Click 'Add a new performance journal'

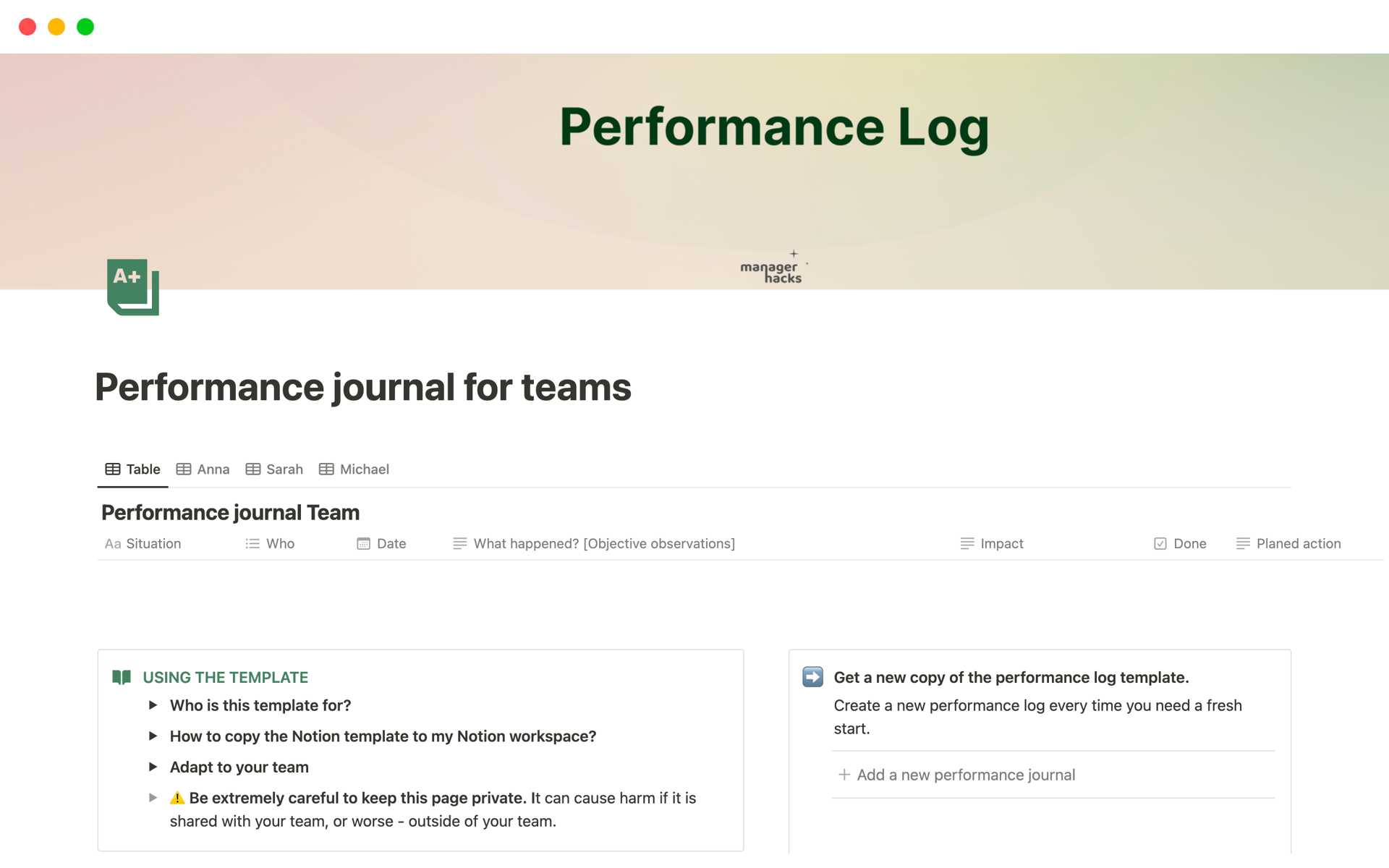tap(966, 774)
